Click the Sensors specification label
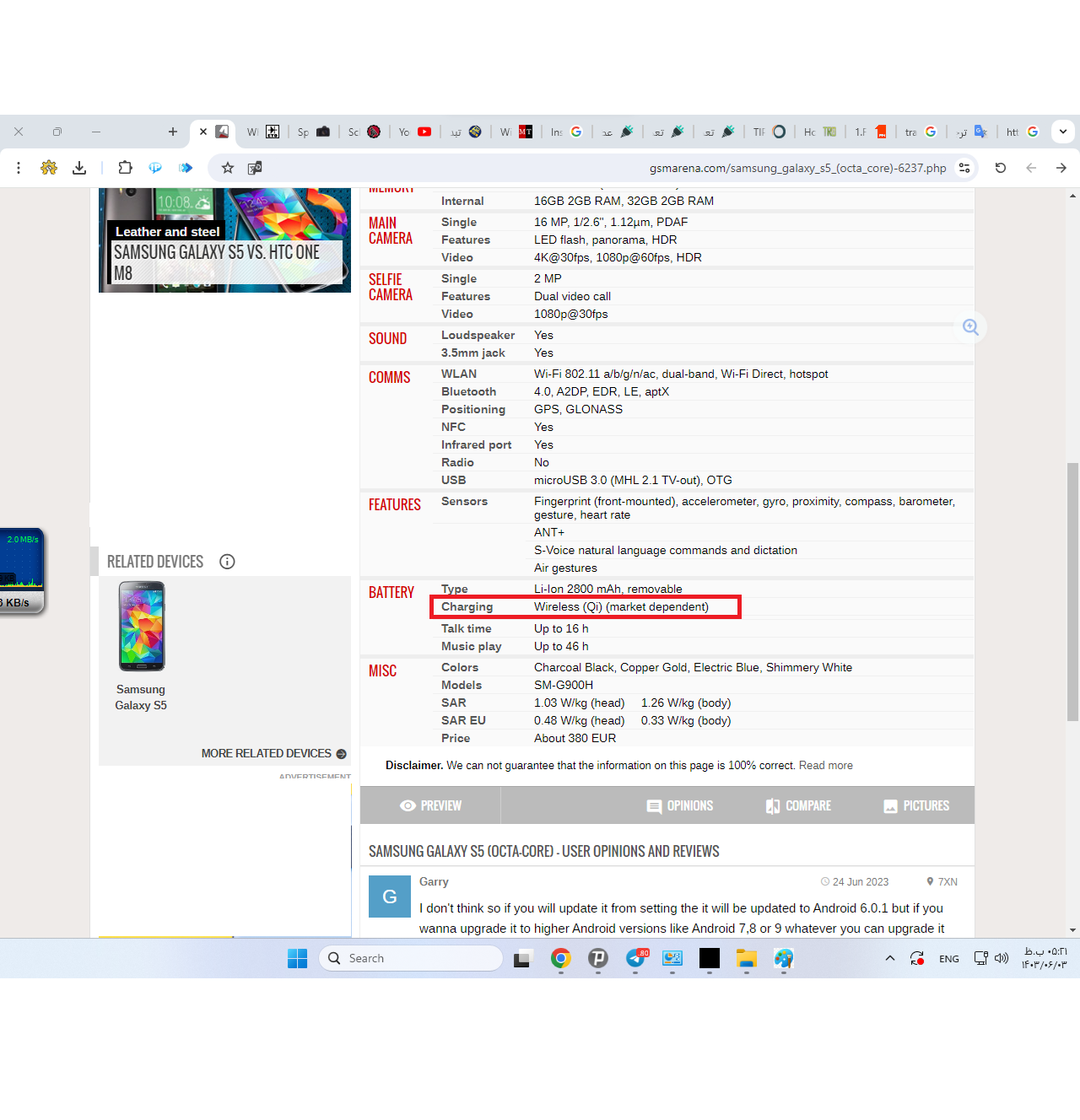The width and height of the screenshot is (1080, 1120). 464,501
